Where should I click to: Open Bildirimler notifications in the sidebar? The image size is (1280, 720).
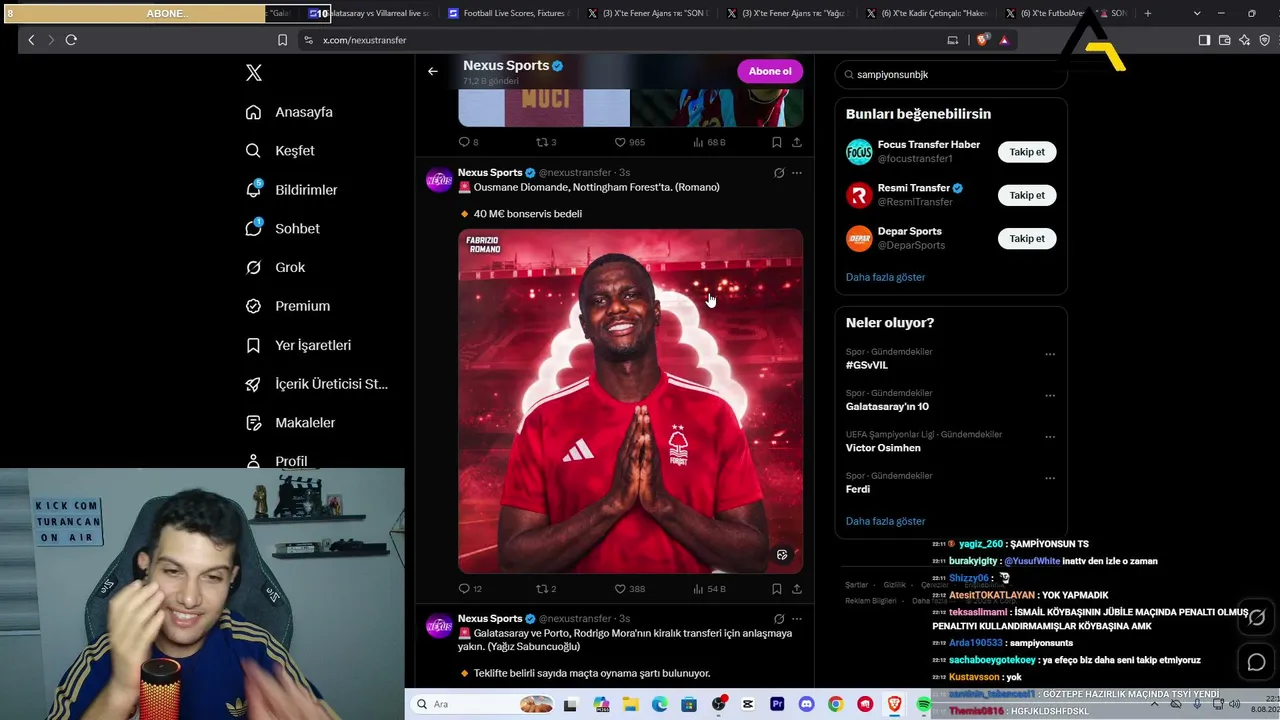[x=291, y=190]
